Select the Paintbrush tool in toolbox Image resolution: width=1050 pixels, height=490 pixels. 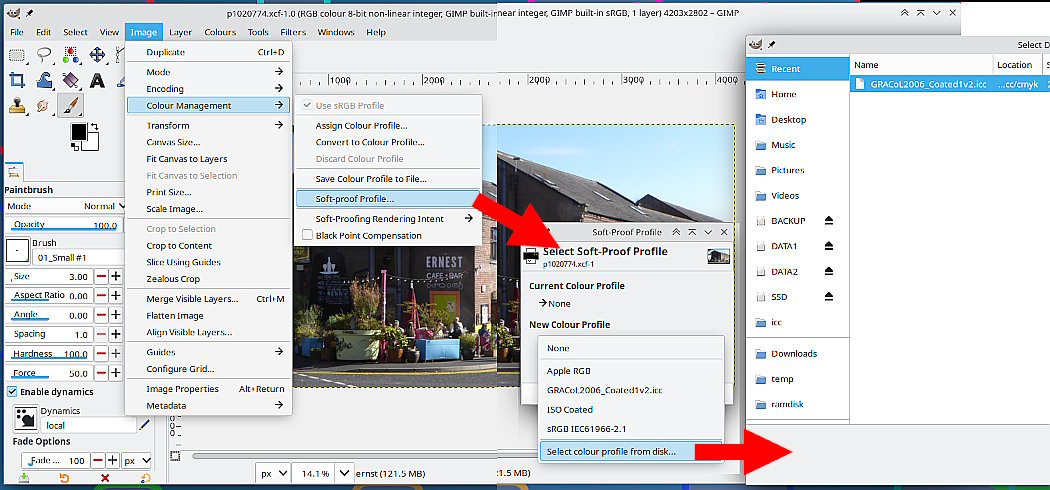coord(70,105)
